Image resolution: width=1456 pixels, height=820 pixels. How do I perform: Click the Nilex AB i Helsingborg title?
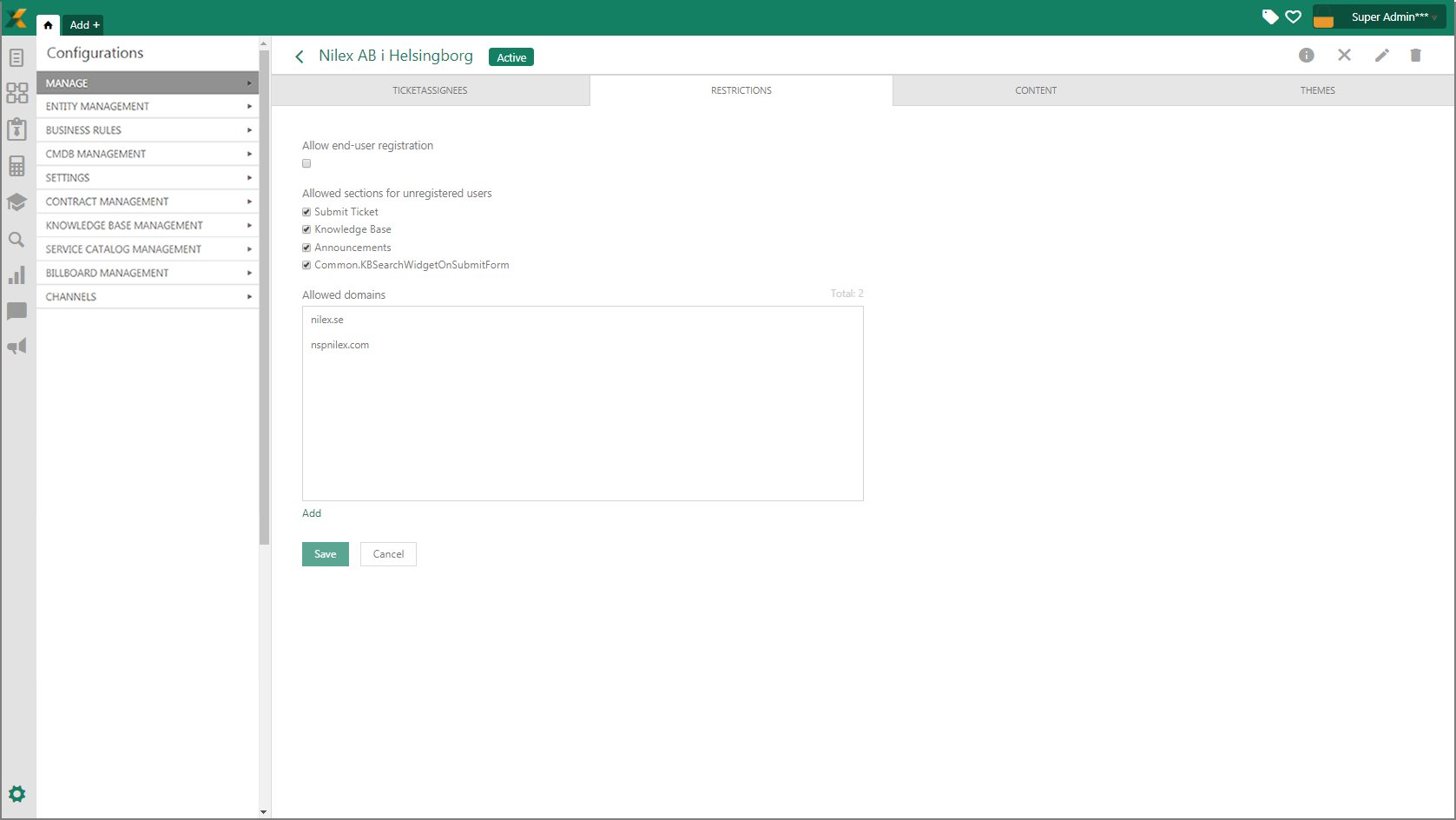pyautogui.click(x=396, y=56)
